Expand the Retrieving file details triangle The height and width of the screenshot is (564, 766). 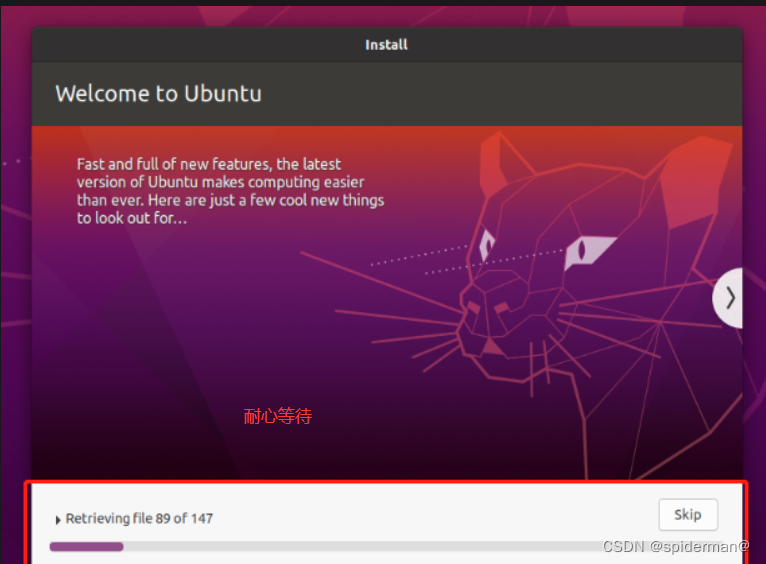(58, 520)
